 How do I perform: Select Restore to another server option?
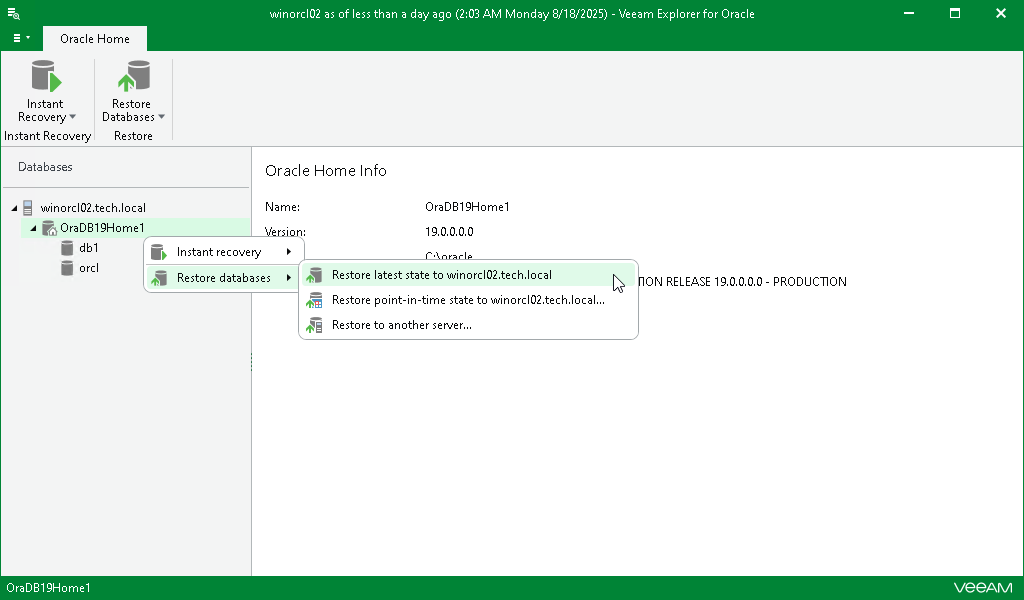coord(400,325)
